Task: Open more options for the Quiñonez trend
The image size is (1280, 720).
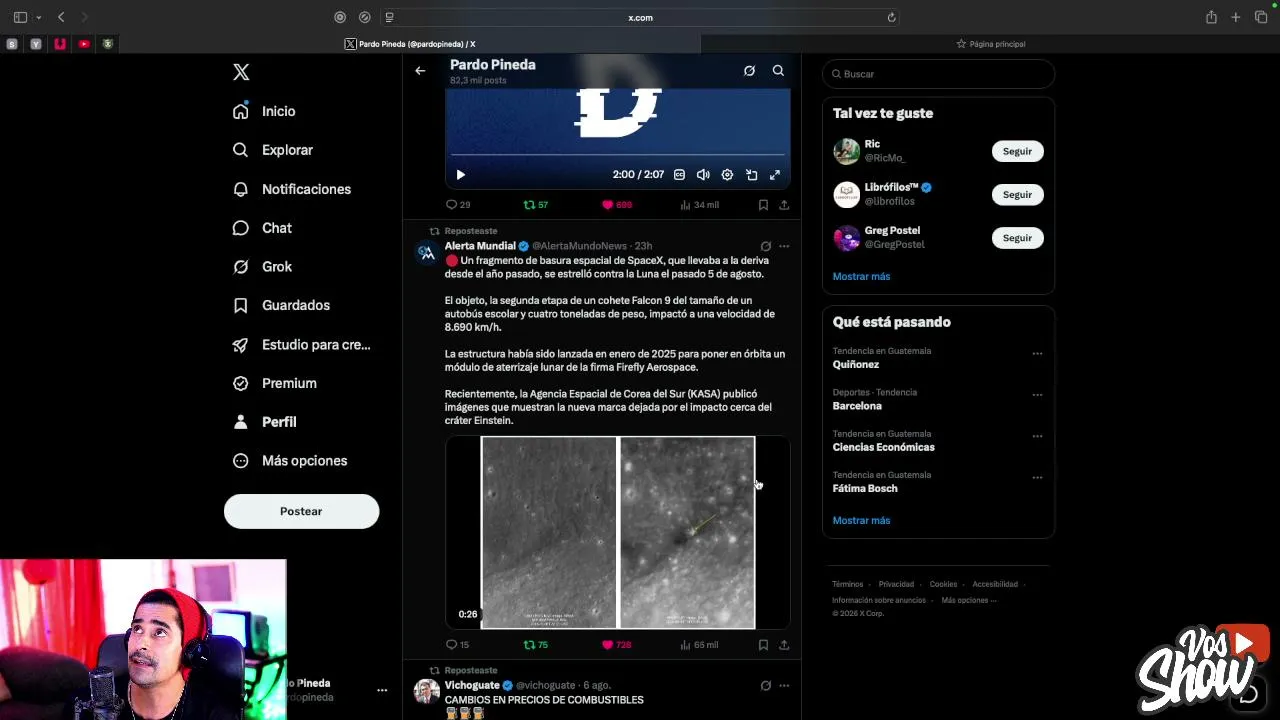Action: click(x=1037, y=353)
